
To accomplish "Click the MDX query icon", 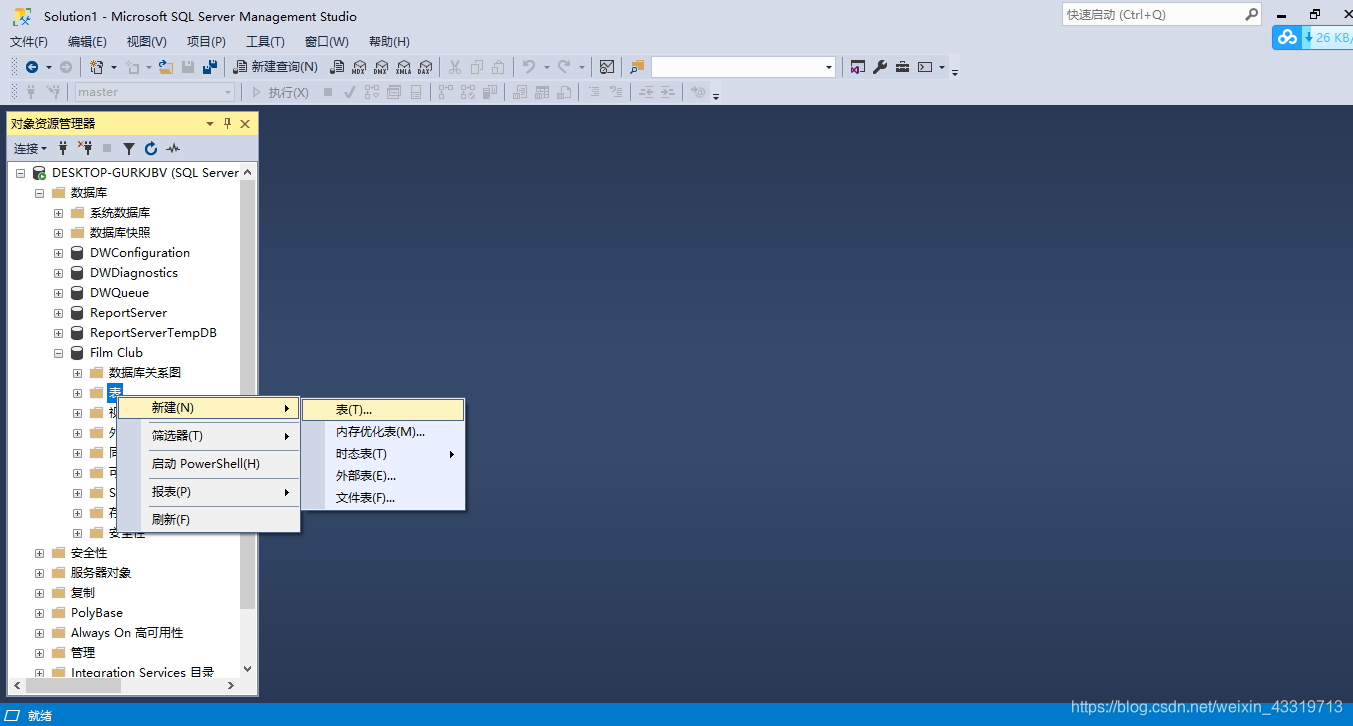I will 359,67.
